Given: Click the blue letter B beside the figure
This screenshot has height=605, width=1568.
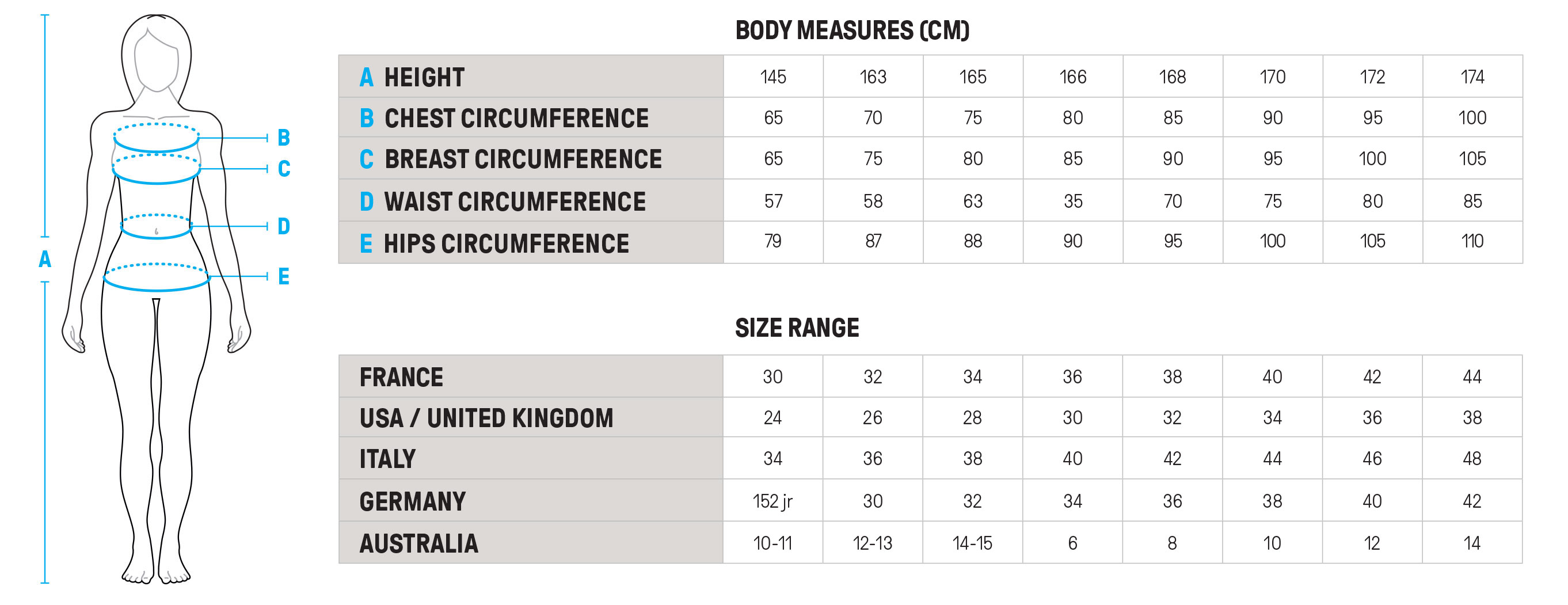Looking at the screenshot, I should (x=284, y=138).
